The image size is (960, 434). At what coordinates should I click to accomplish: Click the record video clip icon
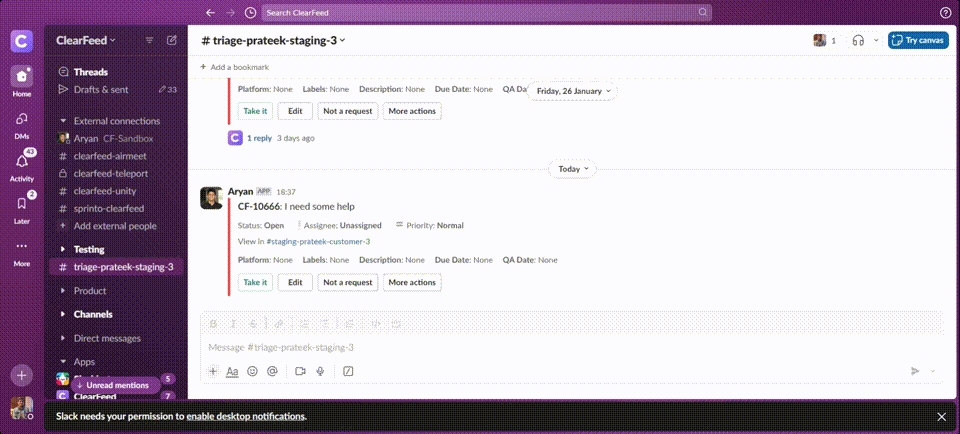[300, 371]
